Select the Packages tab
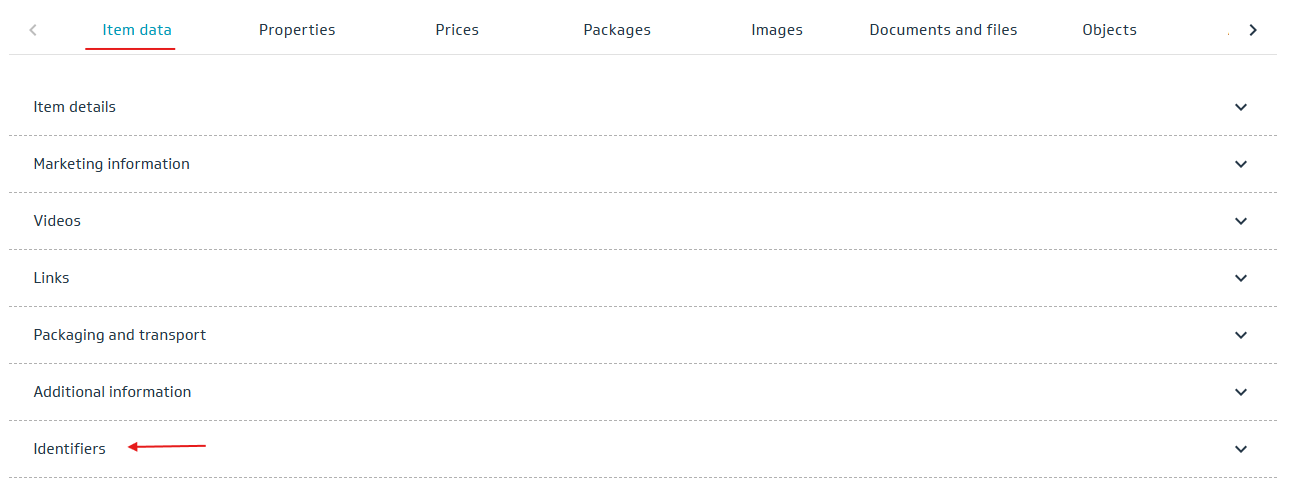The width and height of the screenshot is (1292, 498). coord(617,30)
